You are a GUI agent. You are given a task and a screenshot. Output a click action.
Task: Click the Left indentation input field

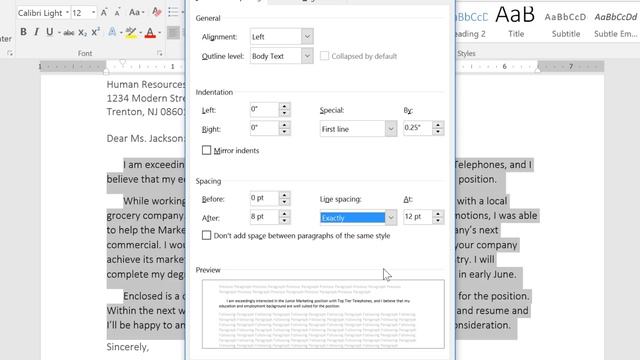pos(264,109)
